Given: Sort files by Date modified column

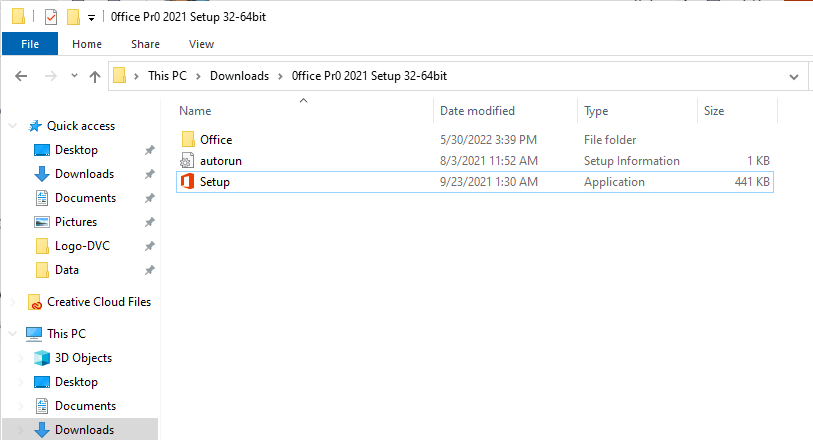Looking at the screenshot, I should (x=477, y=111).
